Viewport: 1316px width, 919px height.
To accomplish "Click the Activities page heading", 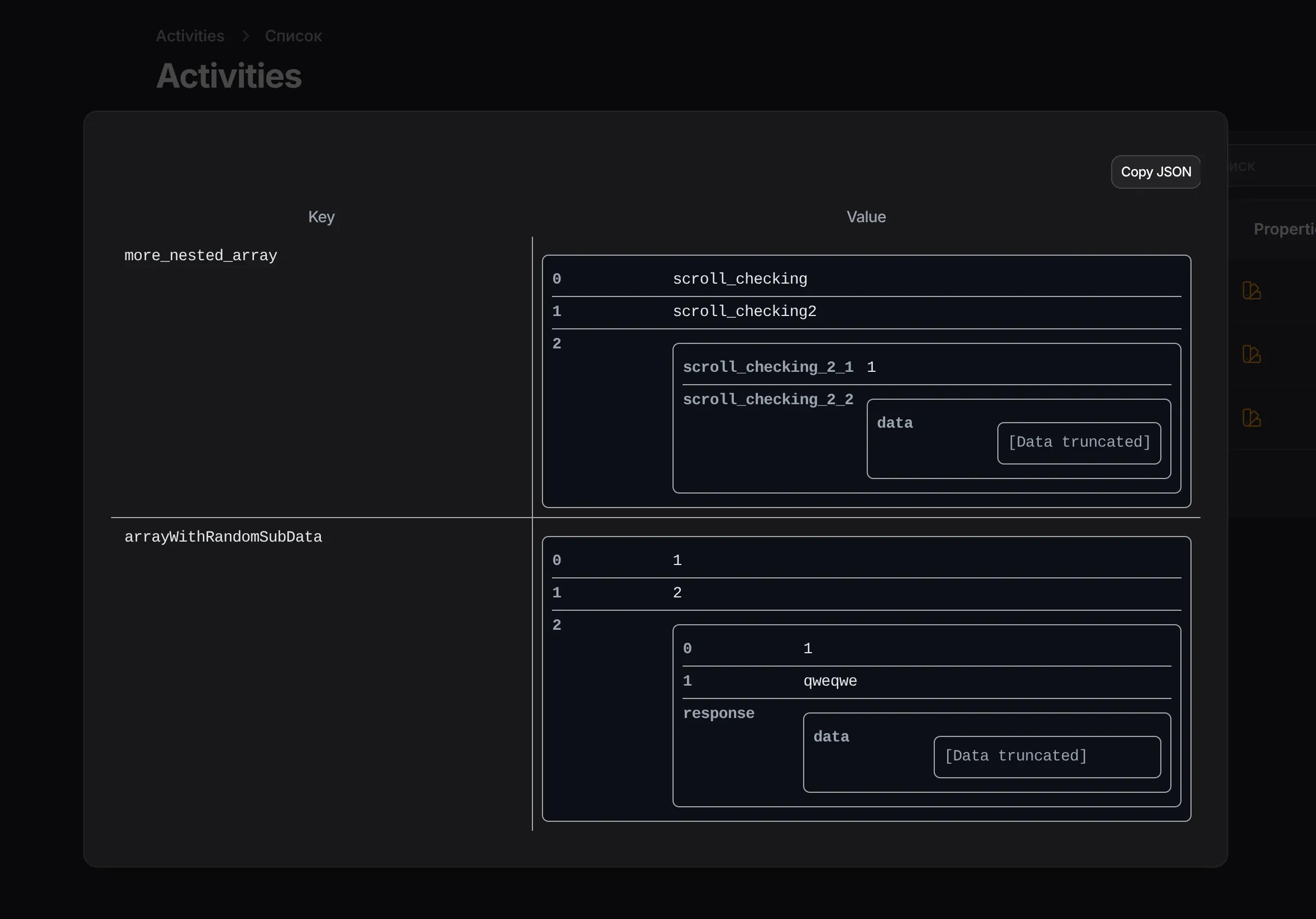I will click(x=229, y=76).
